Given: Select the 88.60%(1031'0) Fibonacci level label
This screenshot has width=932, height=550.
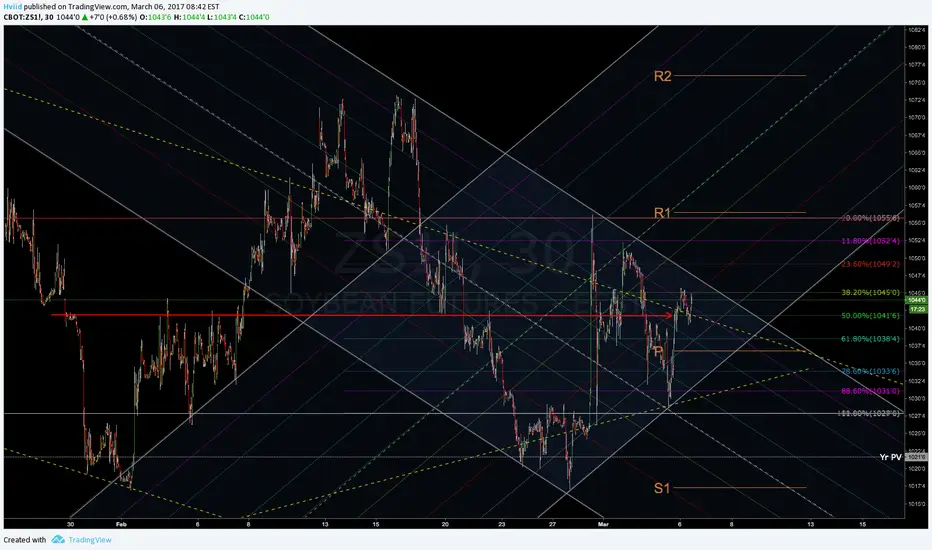Looking at the screenshot, I should coord(871,391).
